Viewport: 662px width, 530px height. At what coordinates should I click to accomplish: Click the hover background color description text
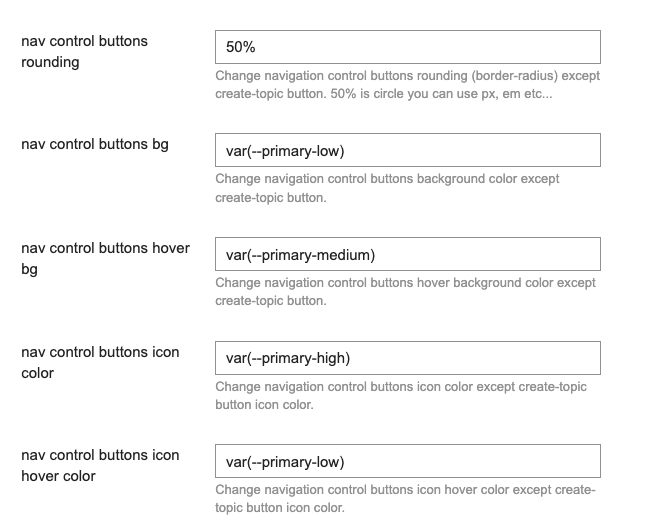click(405, 291)
